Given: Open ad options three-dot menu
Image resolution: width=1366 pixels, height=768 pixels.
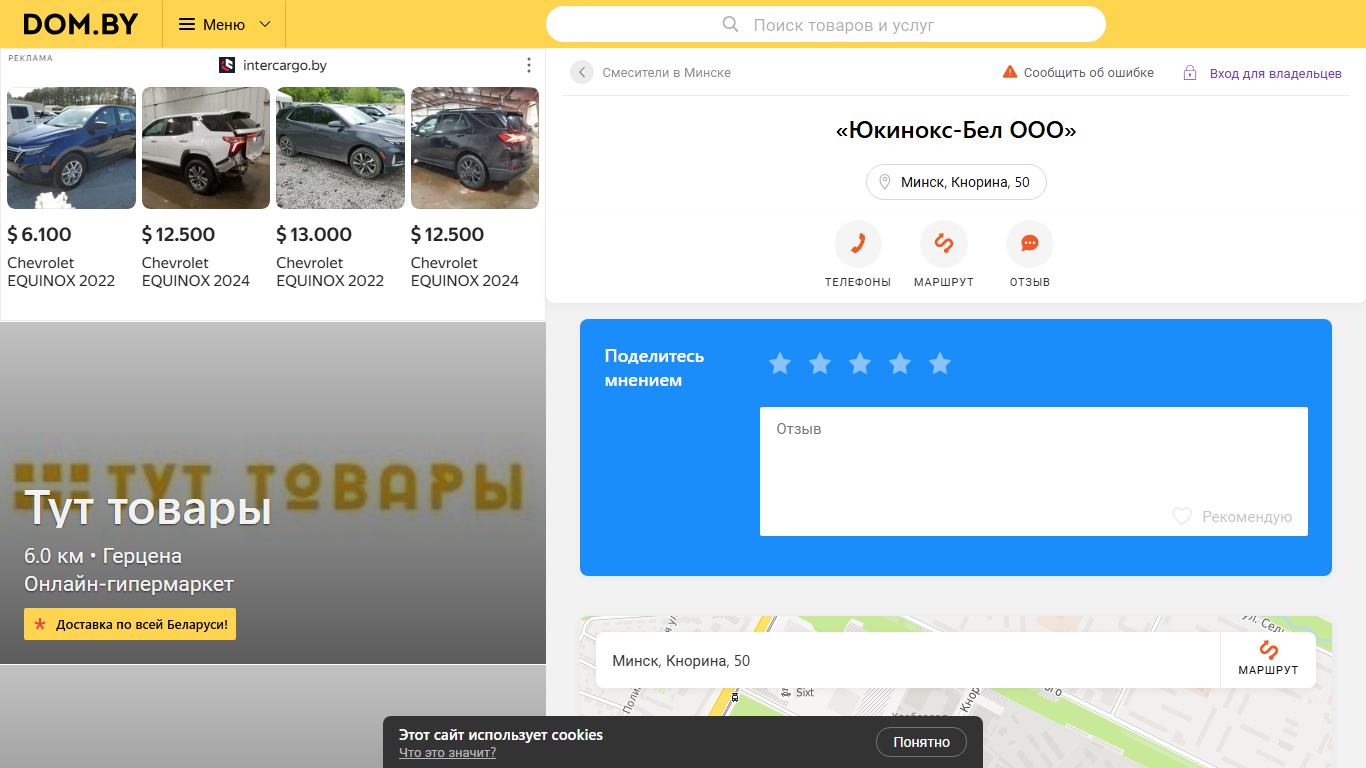Looking at the screenshot, I should 529,65.
